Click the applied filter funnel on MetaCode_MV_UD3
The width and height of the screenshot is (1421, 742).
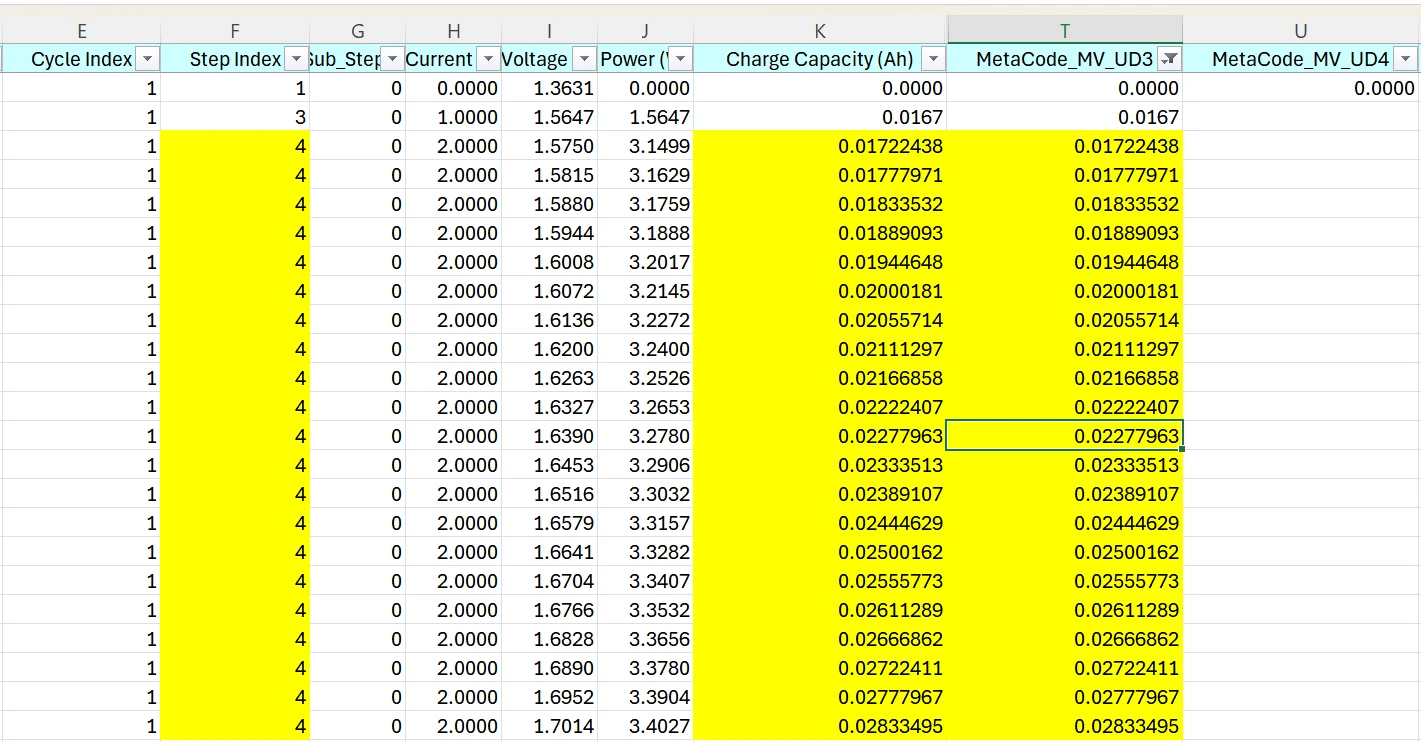click(1169, 59)
